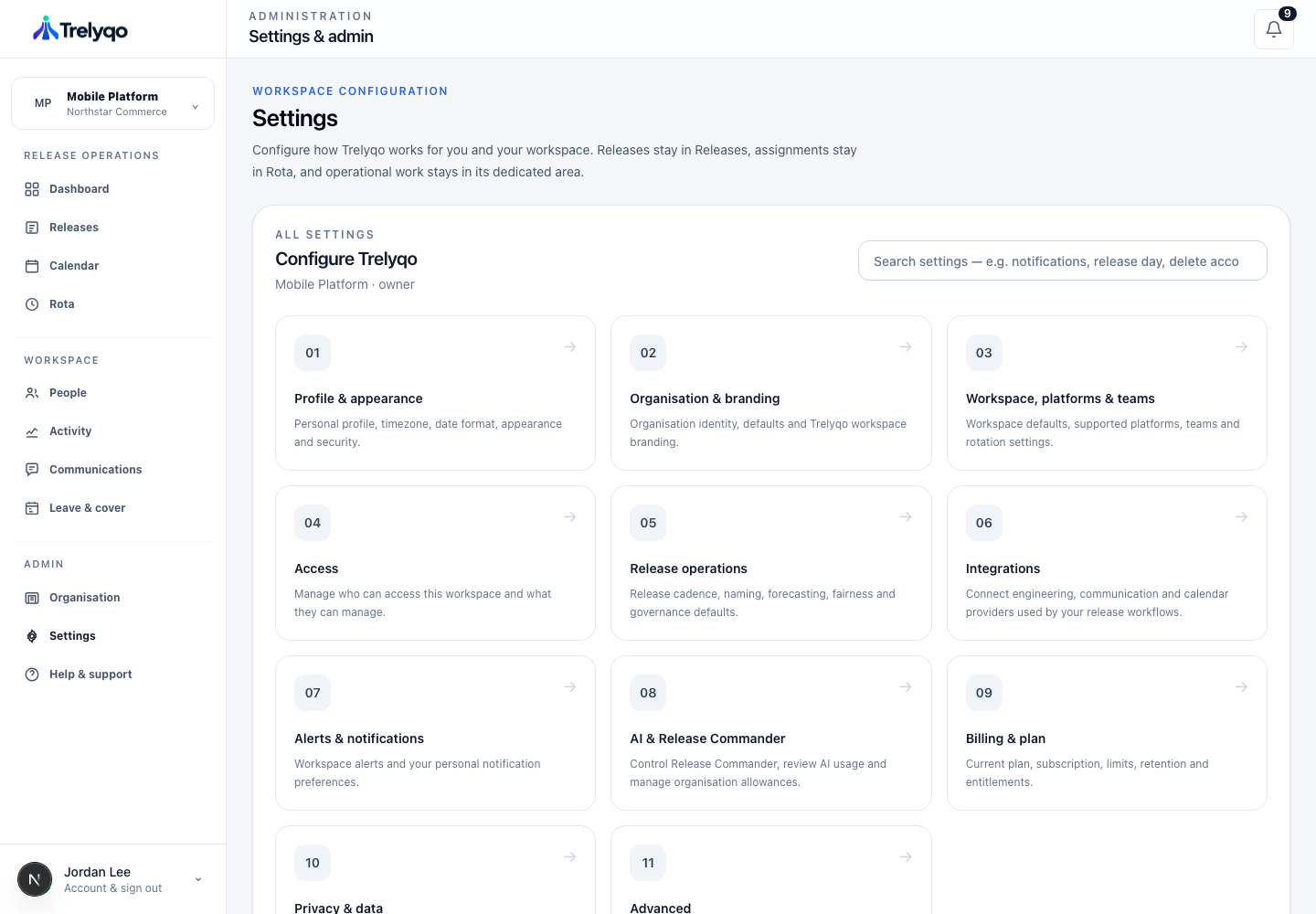Open the Alerts & notifications card
The height and width of the screenshot is (914, 1316).
(x=435, y=733)
